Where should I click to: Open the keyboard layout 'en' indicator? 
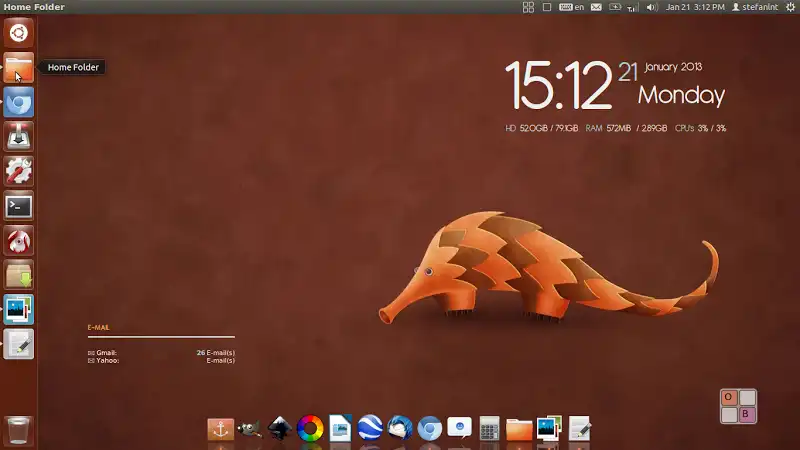(x=571, y=7)
